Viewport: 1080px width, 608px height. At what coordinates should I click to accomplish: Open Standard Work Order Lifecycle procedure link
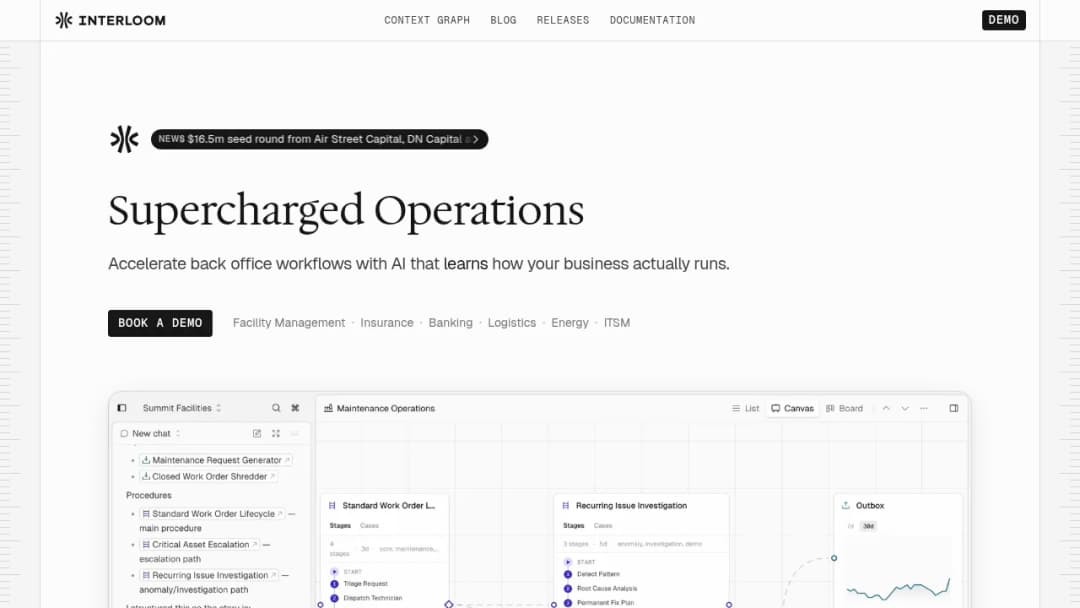coord(212,514)
